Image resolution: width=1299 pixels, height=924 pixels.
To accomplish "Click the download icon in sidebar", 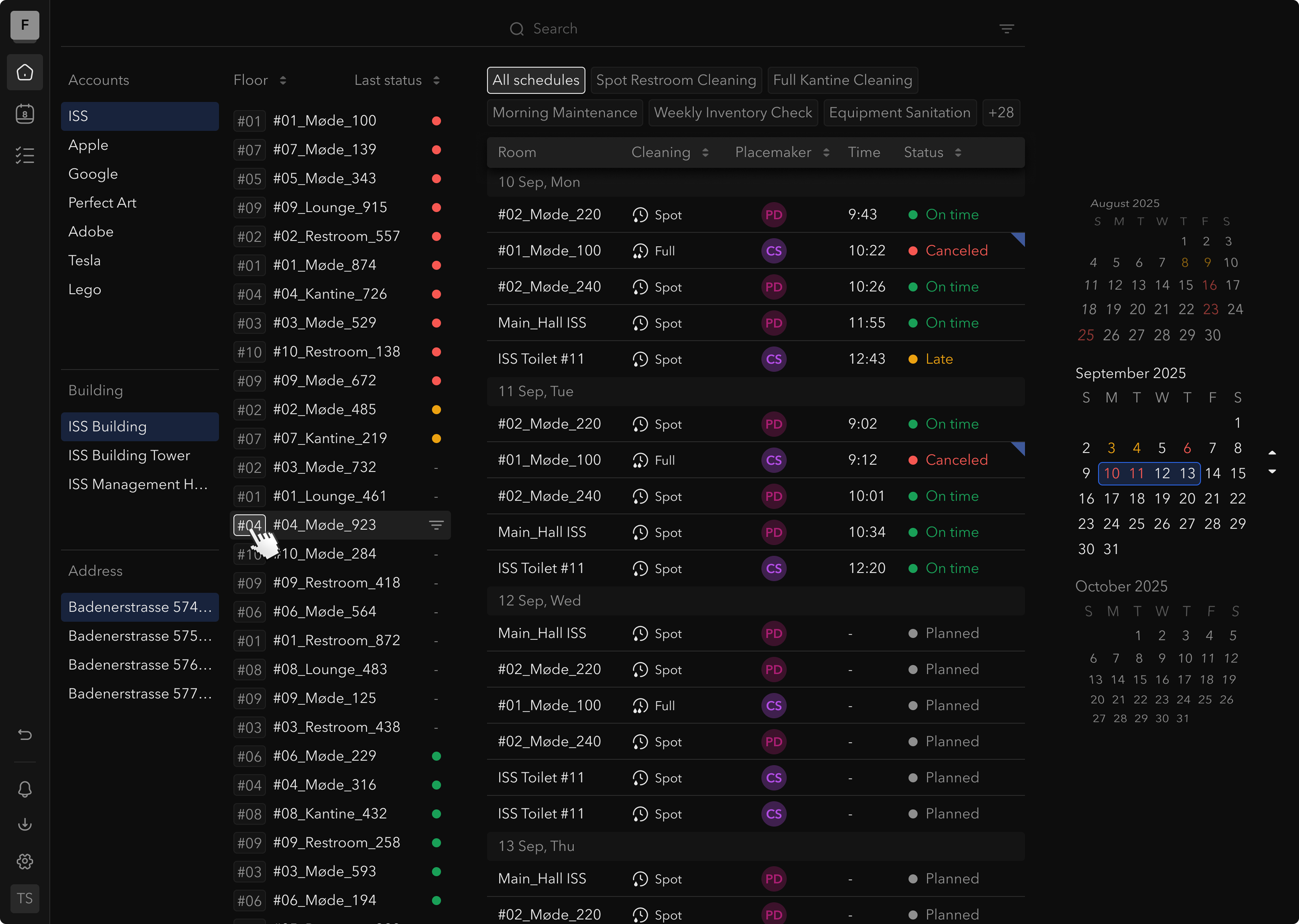I will click(24, 824).
